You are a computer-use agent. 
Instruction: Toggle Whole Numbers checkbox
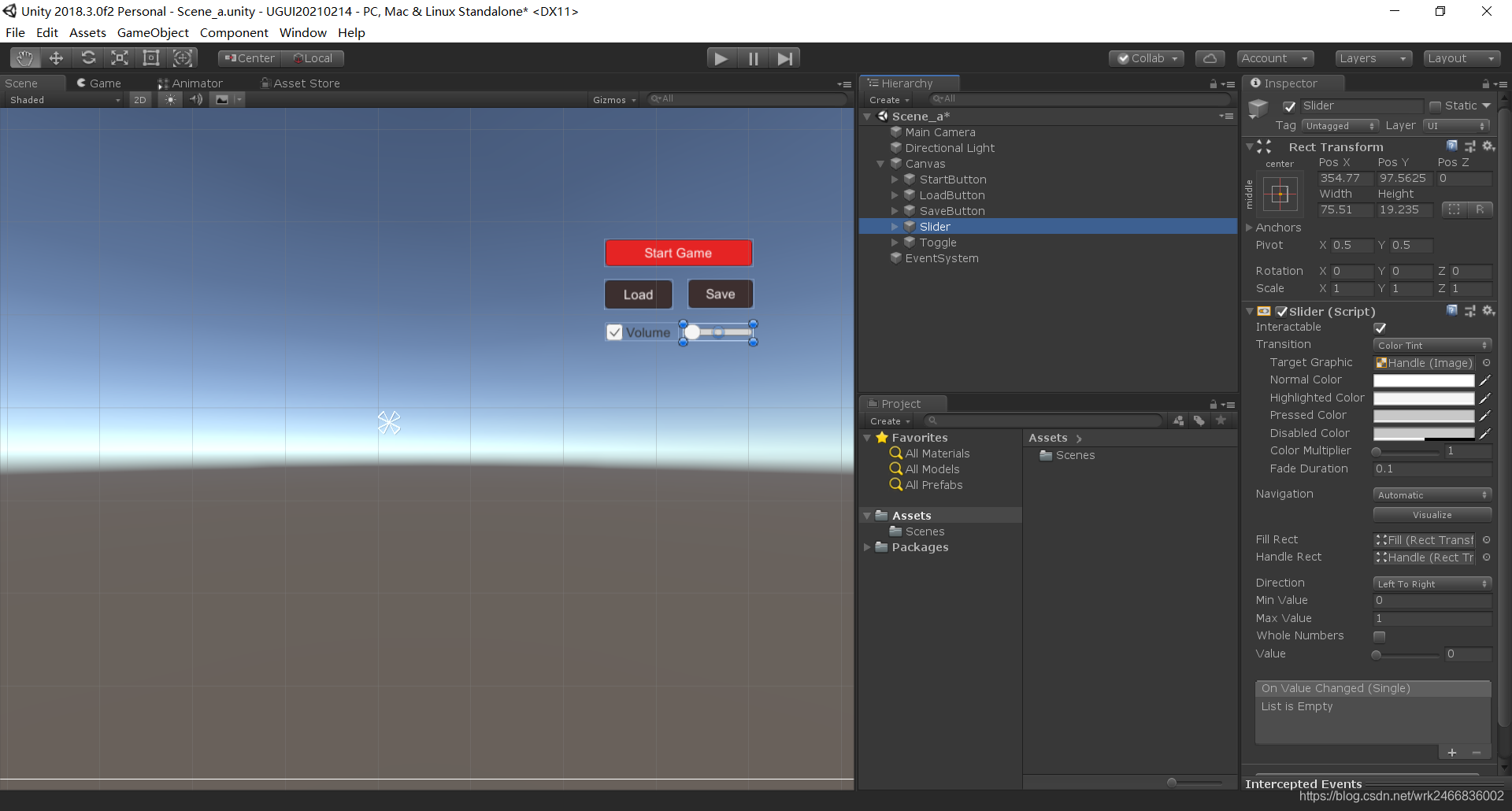pos(1380,636)
